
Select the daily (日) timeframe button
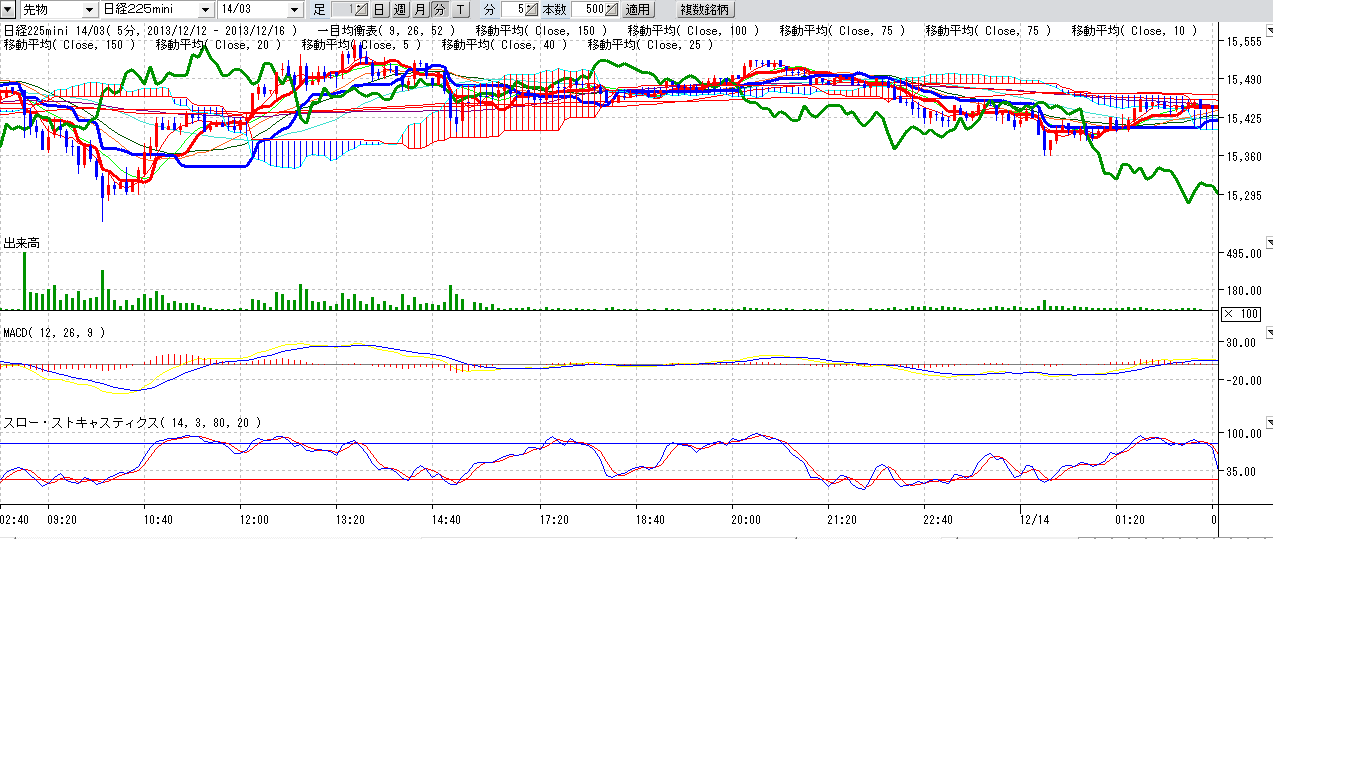(379, 10)
